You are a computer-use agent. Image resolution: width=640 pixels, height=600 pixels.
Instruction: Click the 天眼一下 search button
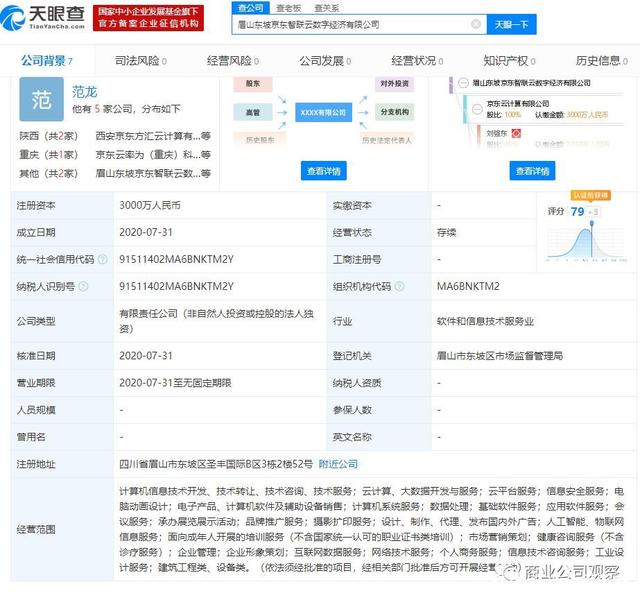(x=511, y=24)
